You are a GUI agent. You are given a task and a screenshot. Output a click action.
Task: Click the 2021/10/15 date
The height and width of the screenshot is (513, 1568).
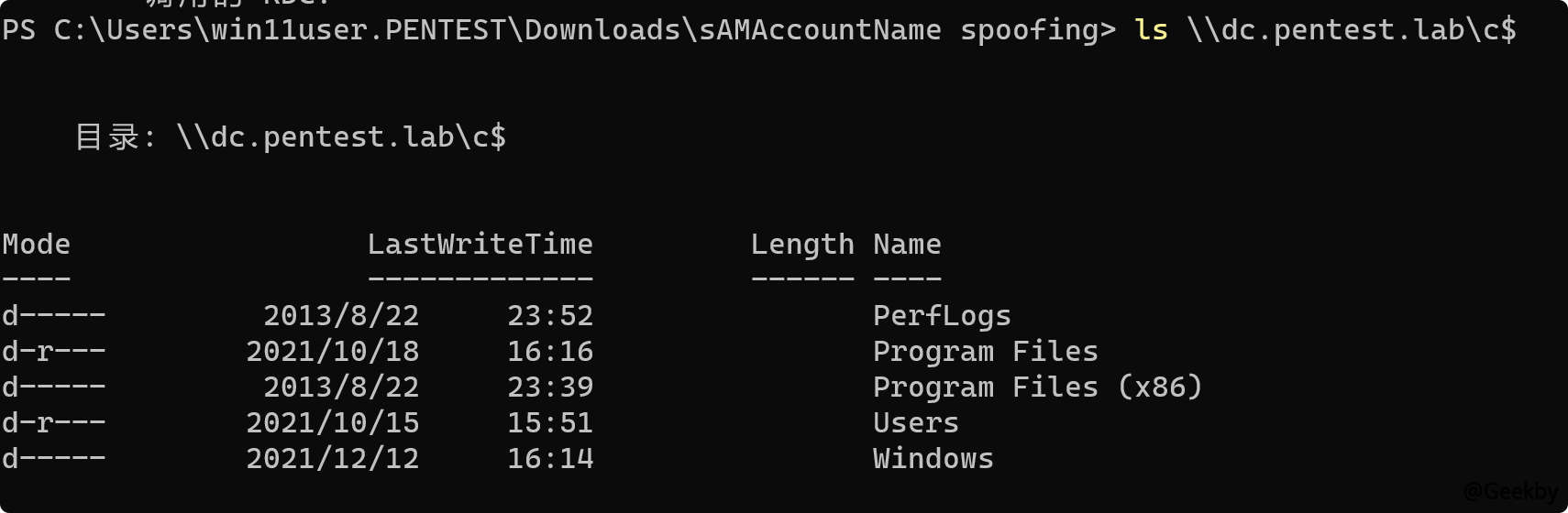332,423
